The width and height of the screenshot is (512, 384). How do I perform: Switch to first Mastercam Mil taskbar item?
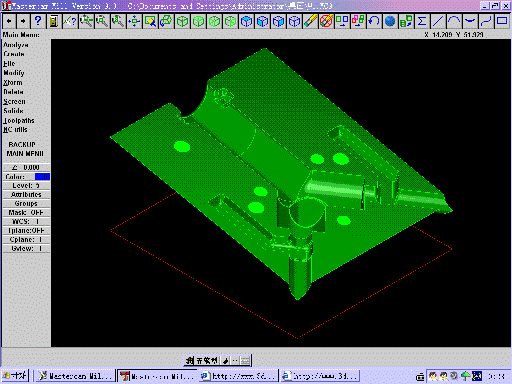(75, 376)
